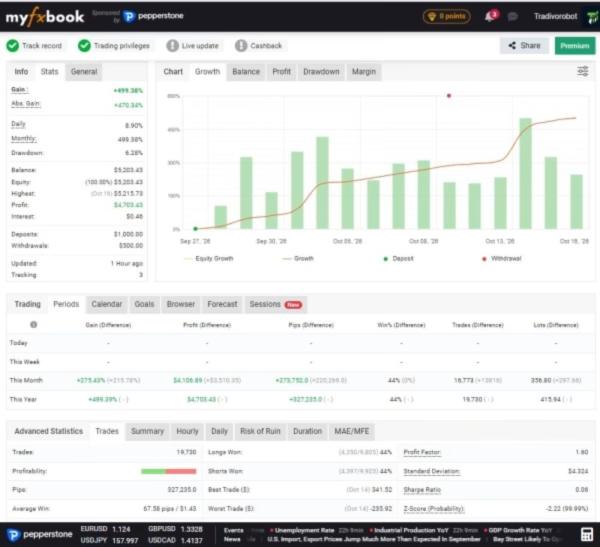Open the Daily statistics tab
This screenshot has width=600, height=547.
coord(219,431)
